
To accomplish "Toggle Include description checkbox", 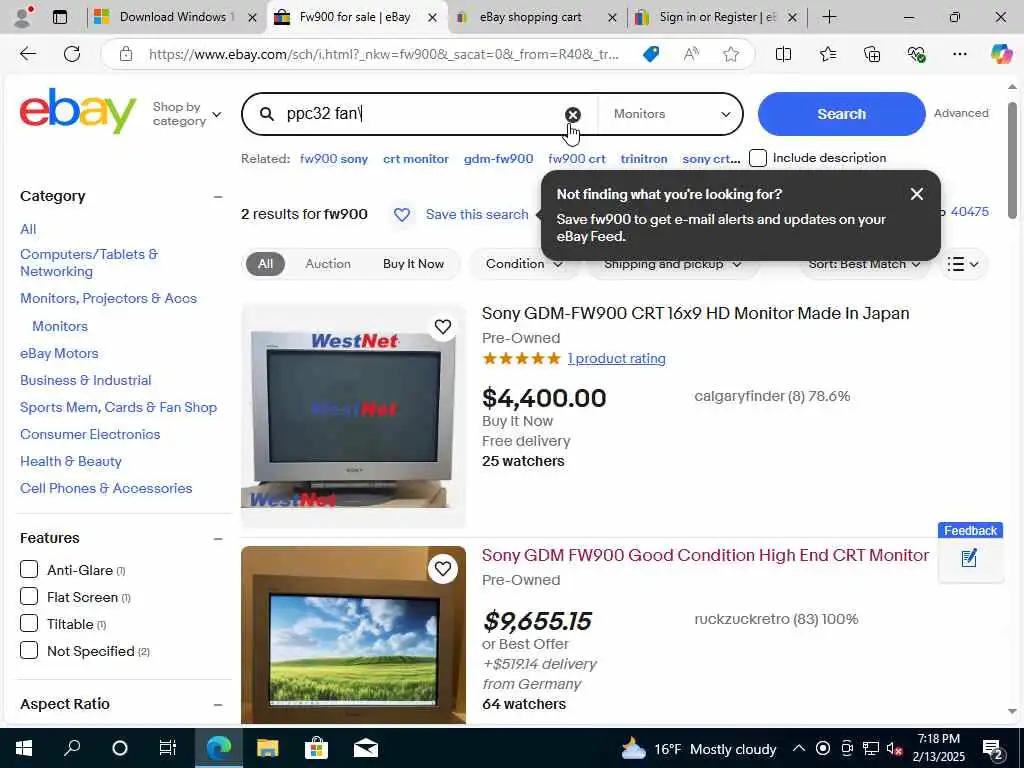I will (x=758, y=158).
